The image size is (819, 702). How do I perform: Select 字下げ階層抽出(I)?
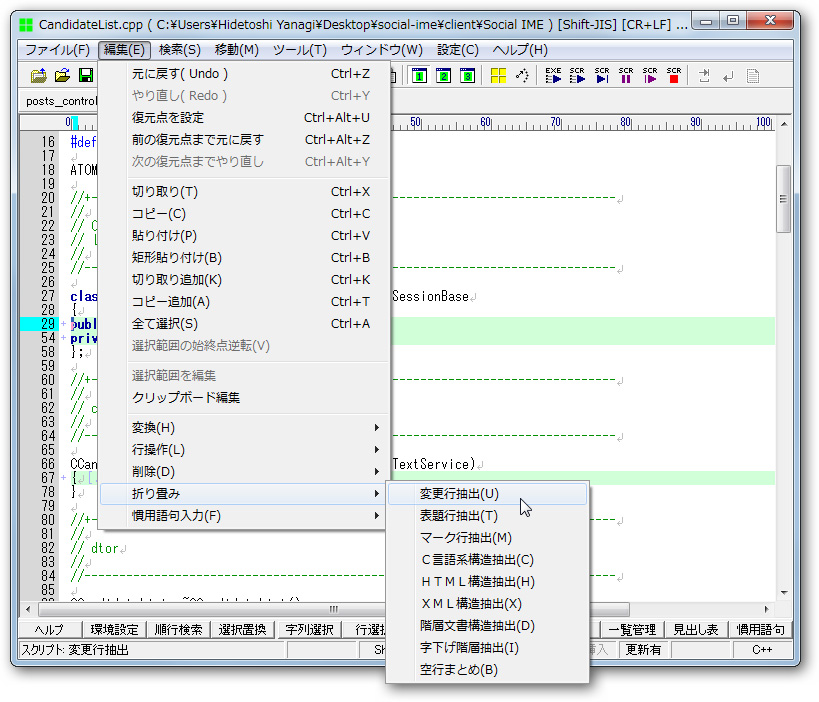point(487,647)
